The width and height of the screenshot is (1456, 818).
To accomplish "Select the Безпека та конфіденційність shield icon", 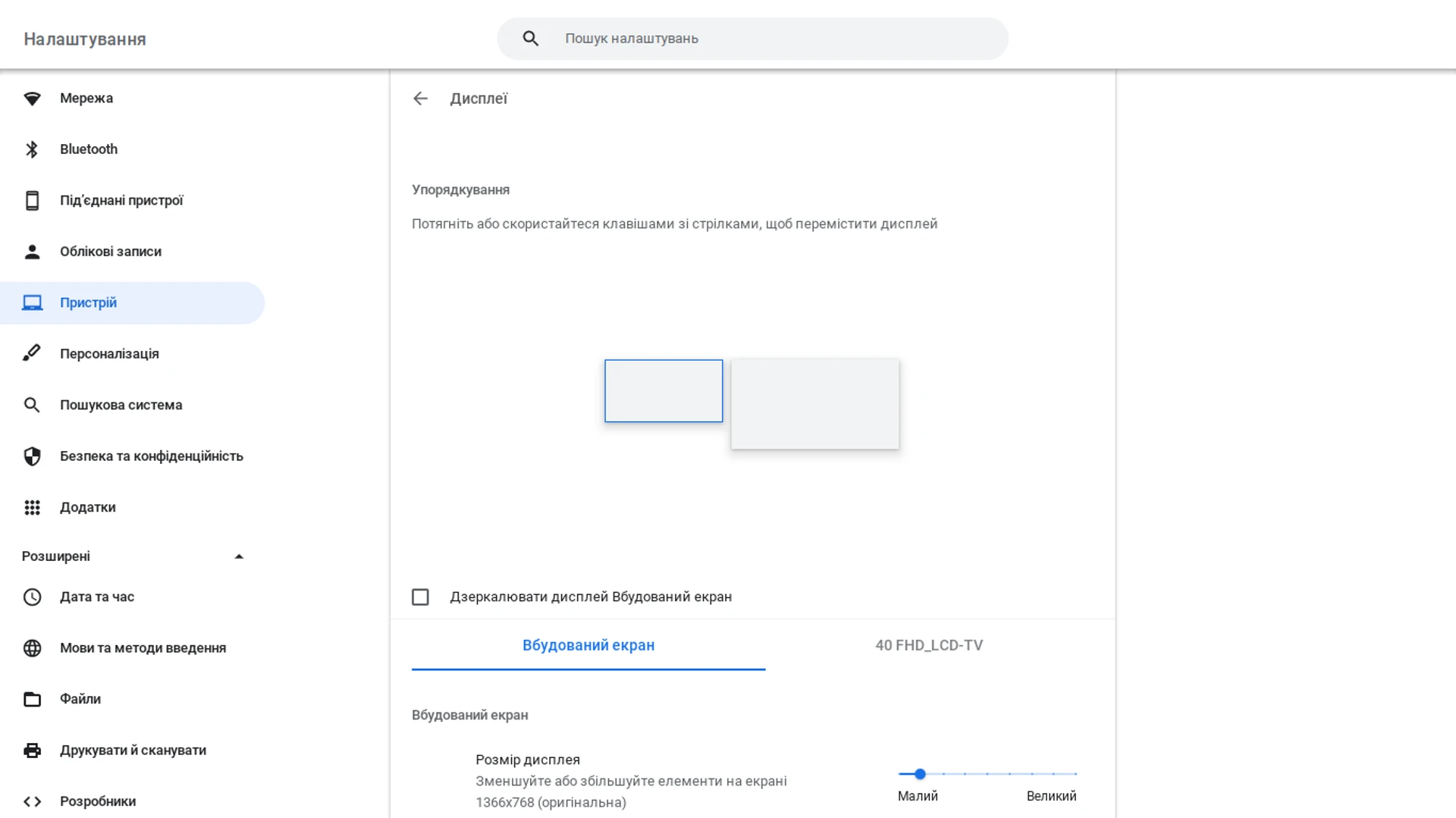I will coord(32,456).
